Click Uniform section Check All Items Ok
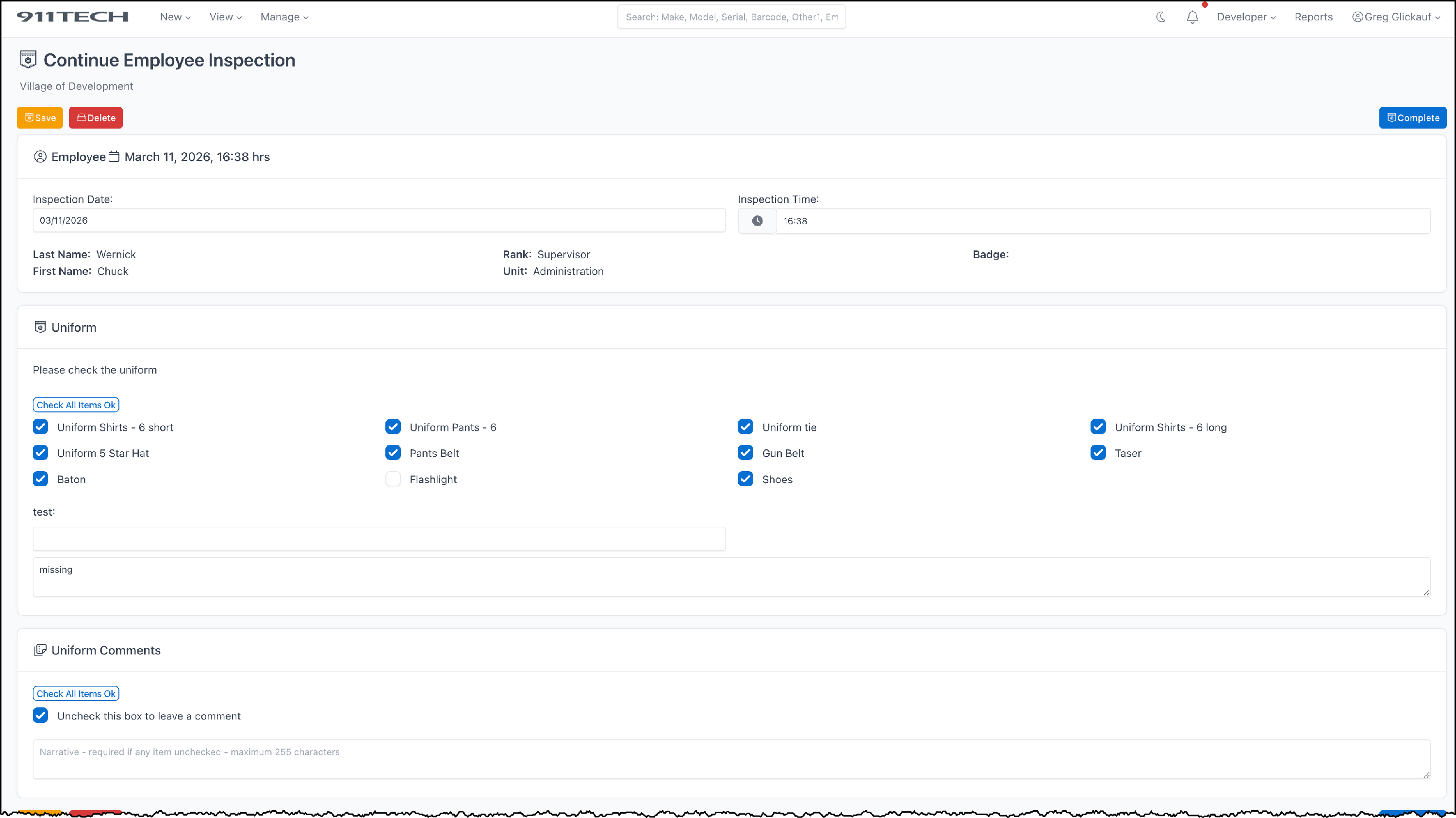This screenshot has height=818, width=1456. 76,405
